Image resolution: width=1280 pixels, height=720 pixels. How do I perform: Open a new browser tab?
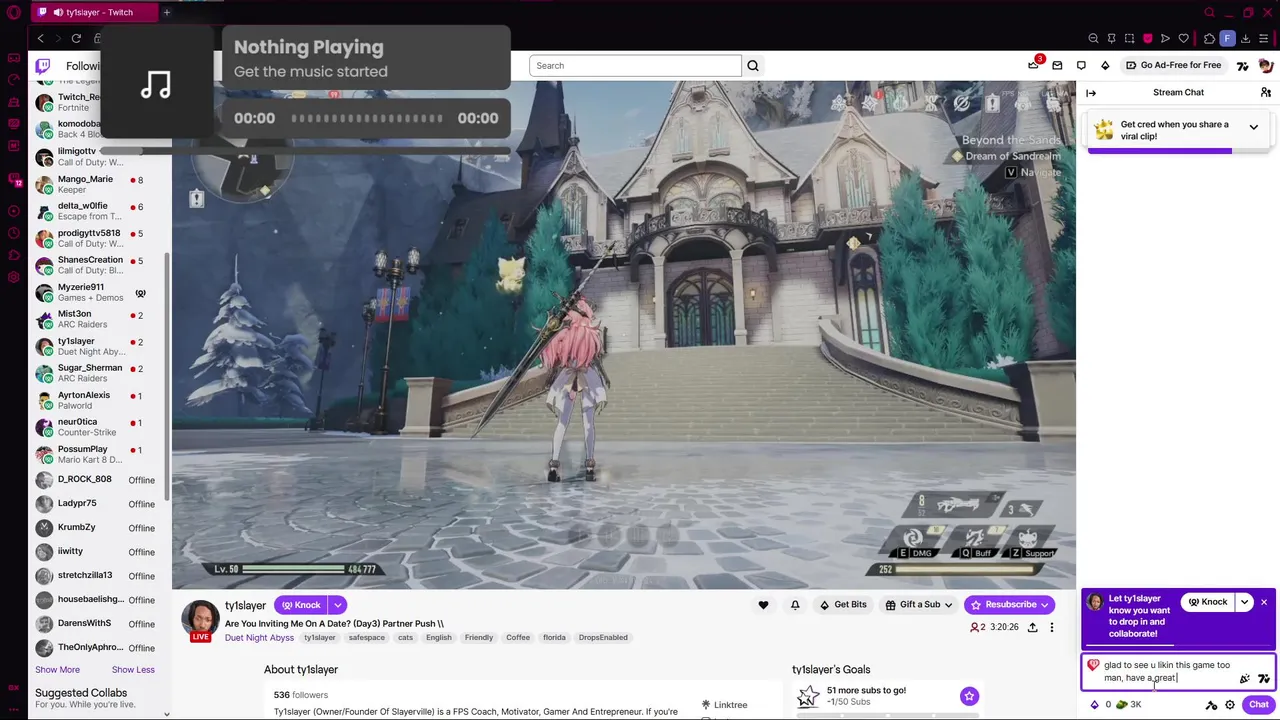pos(167,12)
